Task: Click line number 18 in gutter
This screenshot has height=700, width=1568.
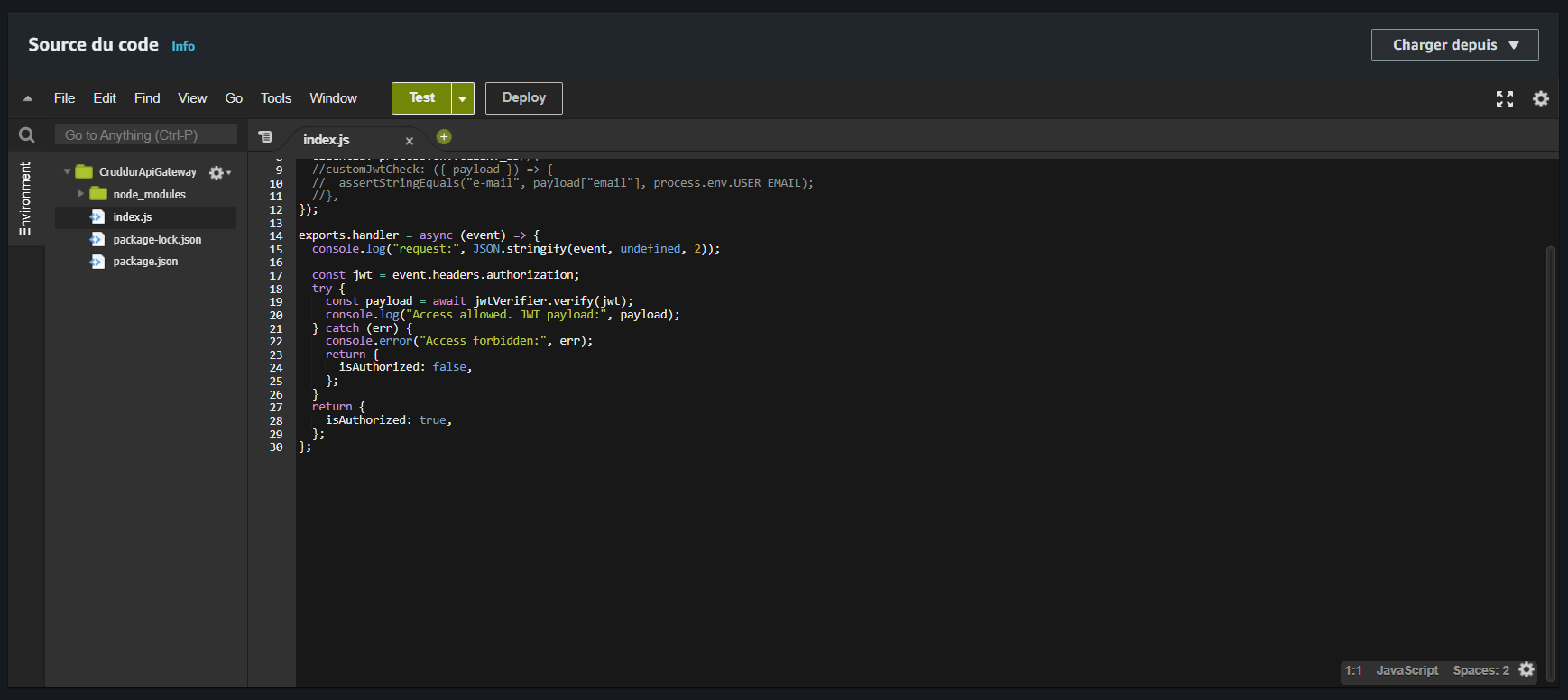Action: (276, 290)
